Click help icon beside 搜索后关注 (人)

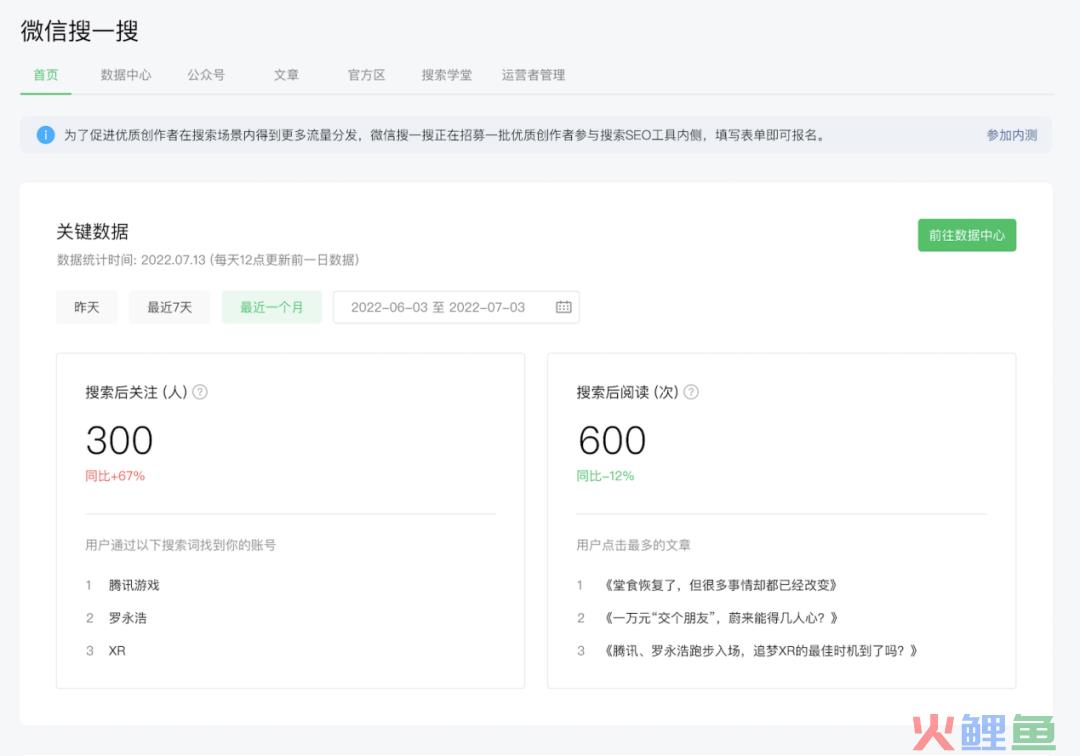pos(200,392)
